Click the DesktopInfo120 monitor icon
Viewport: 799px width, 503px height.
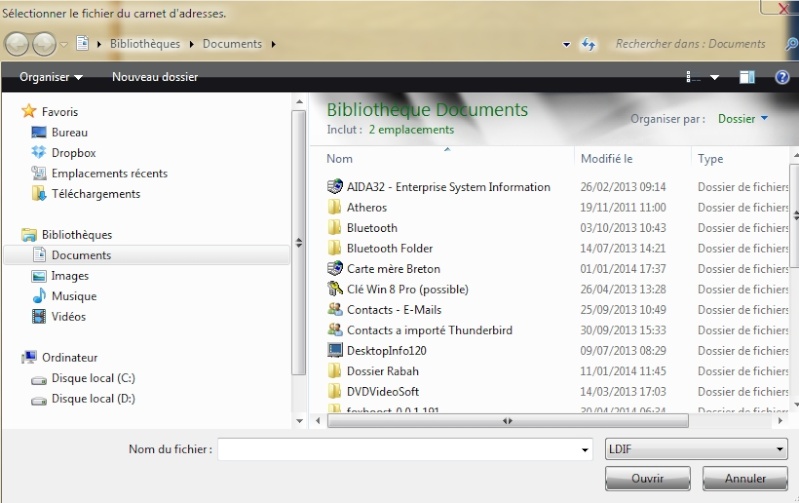coord(335,350)
